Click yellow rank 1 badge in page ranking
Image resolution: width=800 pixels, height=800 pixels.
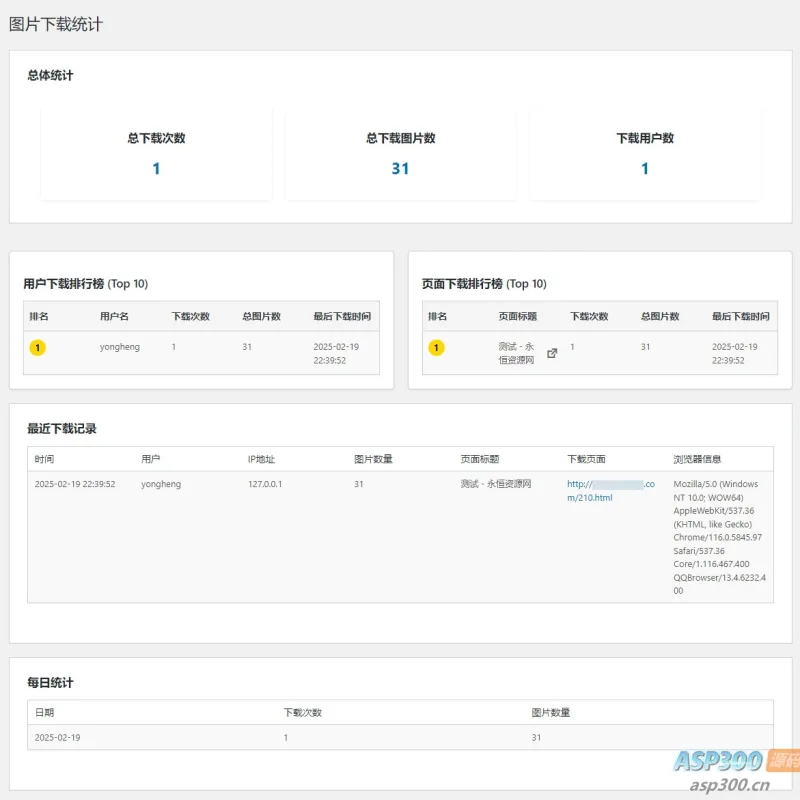click(x=436, y=347)
